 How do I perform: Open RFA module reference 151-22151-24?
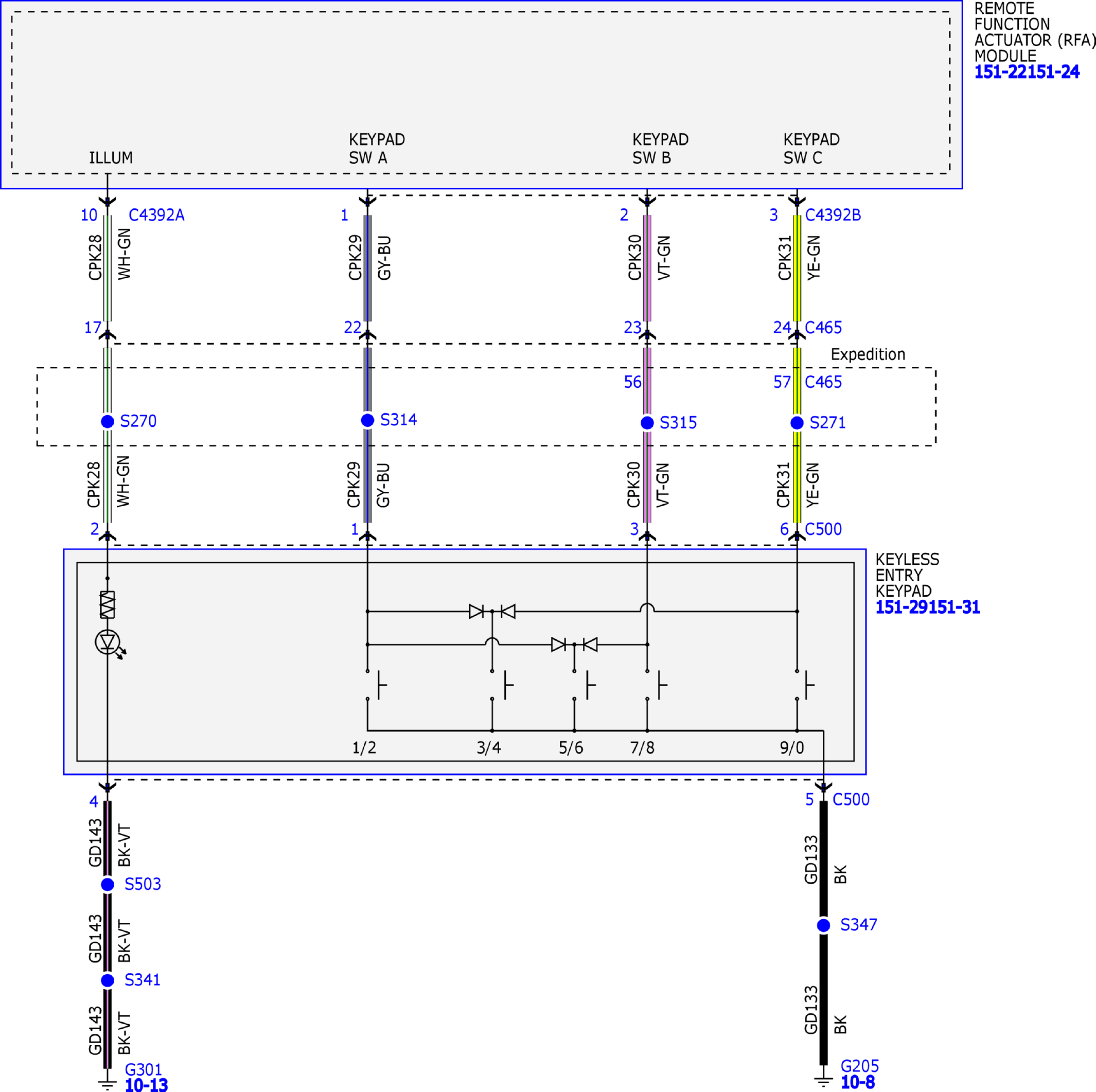pos(1027,72)
